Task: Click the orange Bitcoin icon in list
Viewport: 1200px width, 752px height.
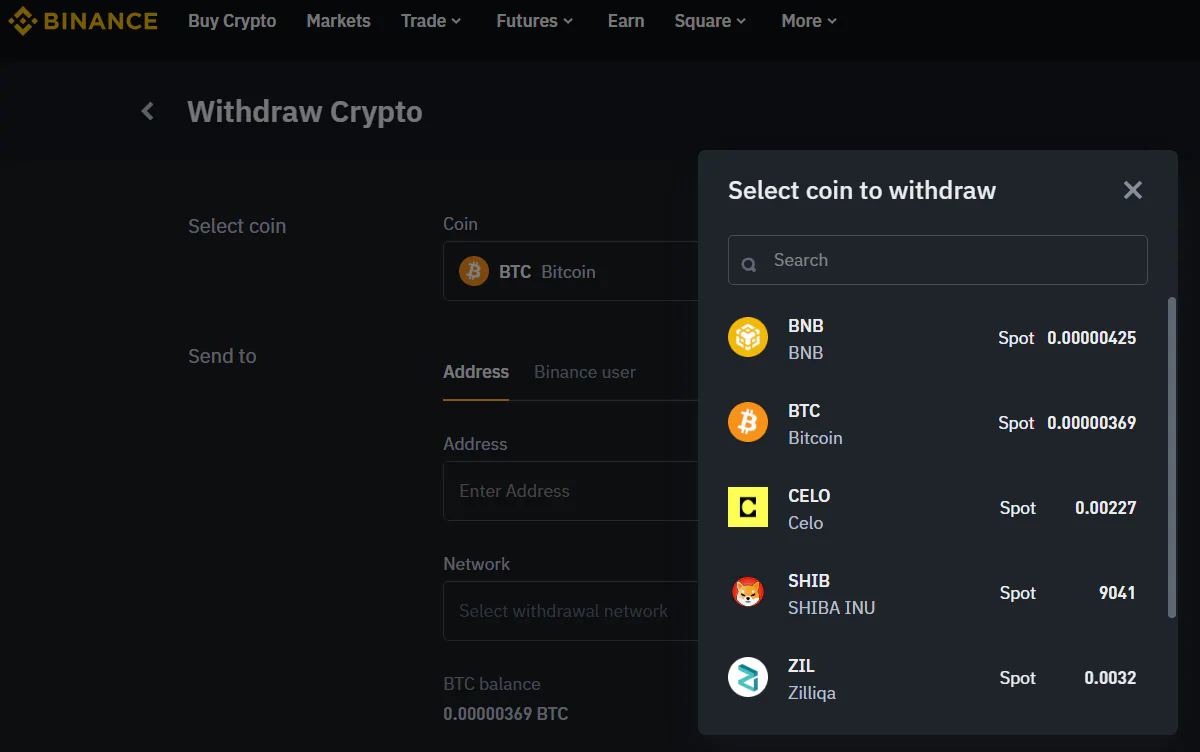Action: 747,423
